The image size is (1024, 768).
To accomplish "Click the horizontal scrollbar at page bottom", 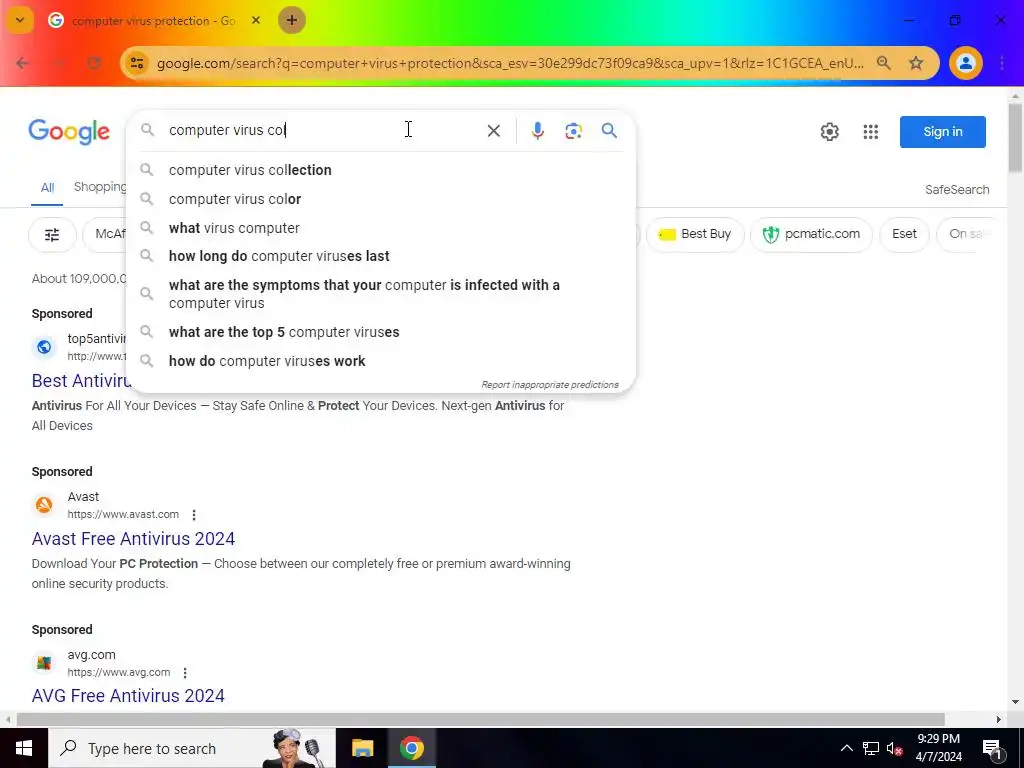I will [x=481, y=719].
